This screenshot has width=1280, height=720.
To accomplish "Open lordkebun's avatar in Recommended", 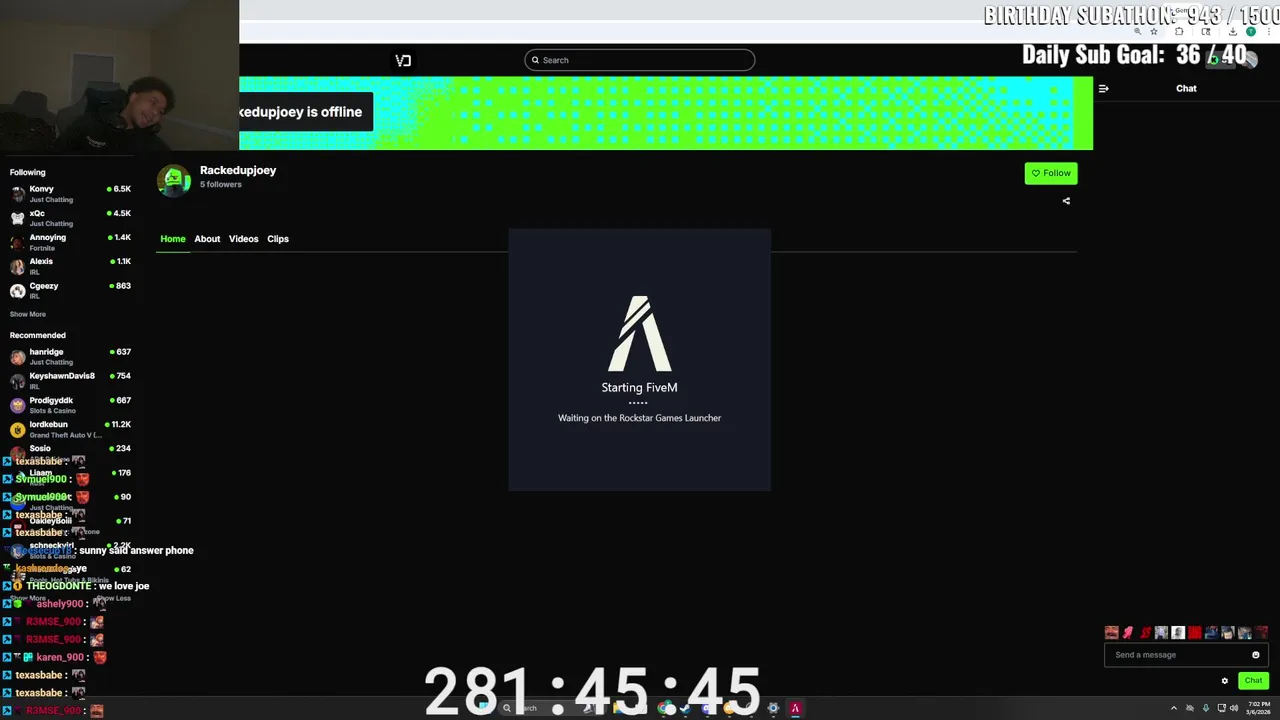I will tap(17, 430).
